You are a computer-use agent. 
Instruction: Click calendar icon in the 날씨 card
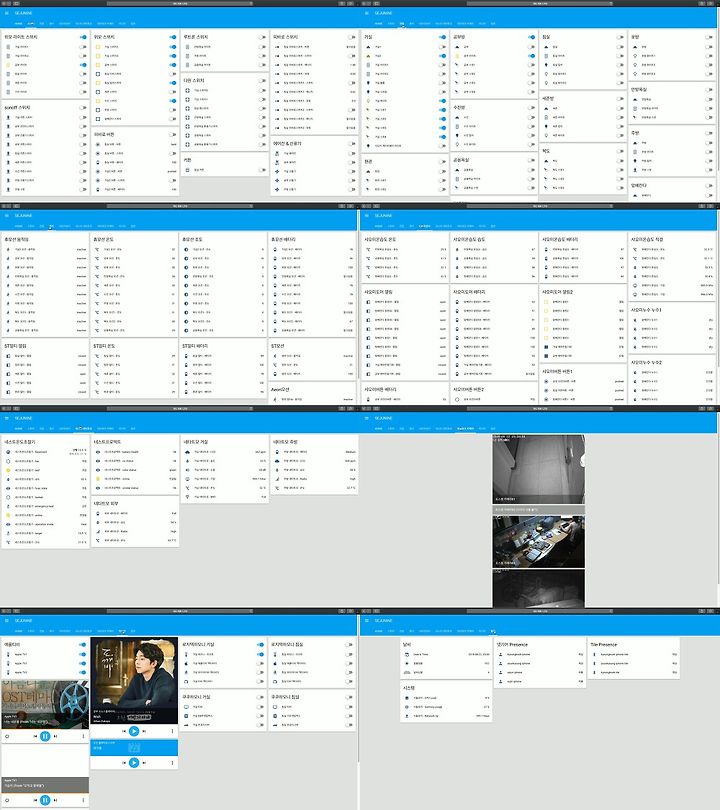point(407,655)
